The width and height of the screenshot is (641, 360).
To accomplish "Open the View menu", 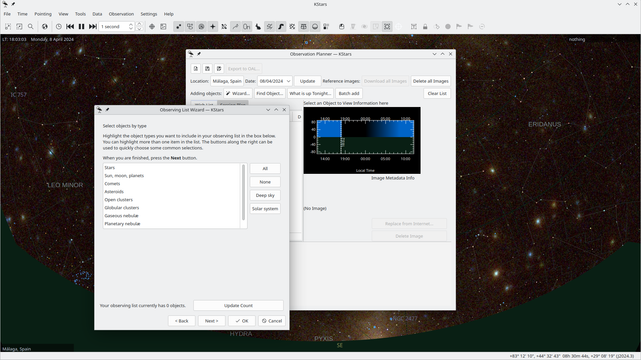I will pyautogui.click(x=63, y=14).
